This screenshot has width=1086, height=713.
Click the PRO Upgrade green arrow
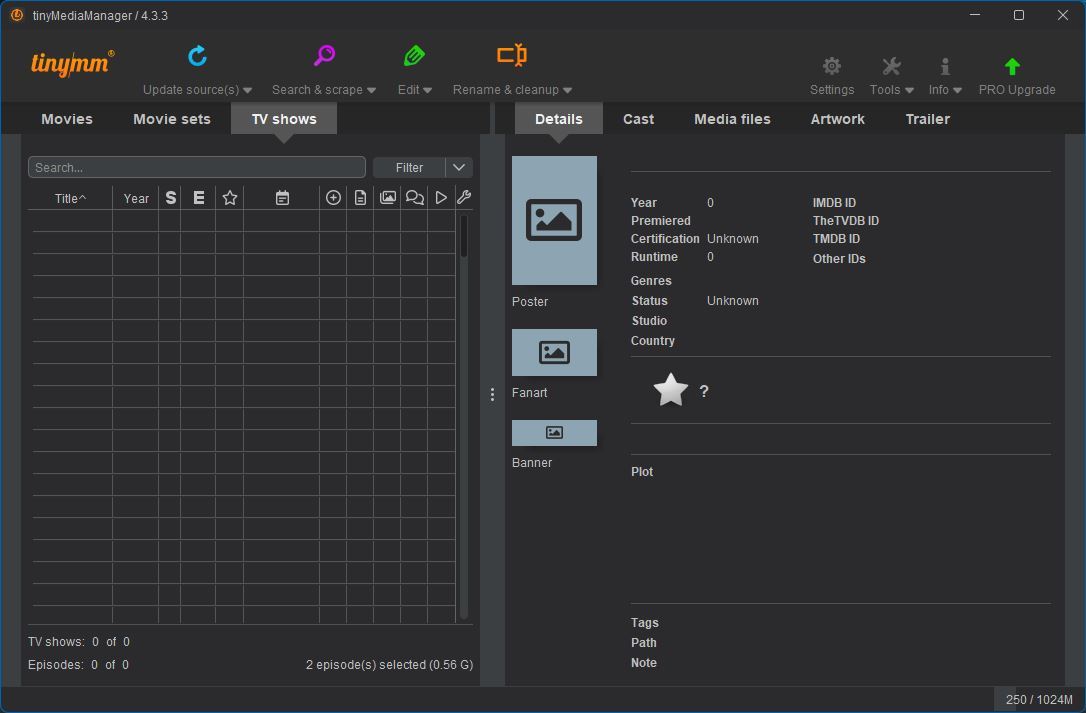(x=1012, y=67)
